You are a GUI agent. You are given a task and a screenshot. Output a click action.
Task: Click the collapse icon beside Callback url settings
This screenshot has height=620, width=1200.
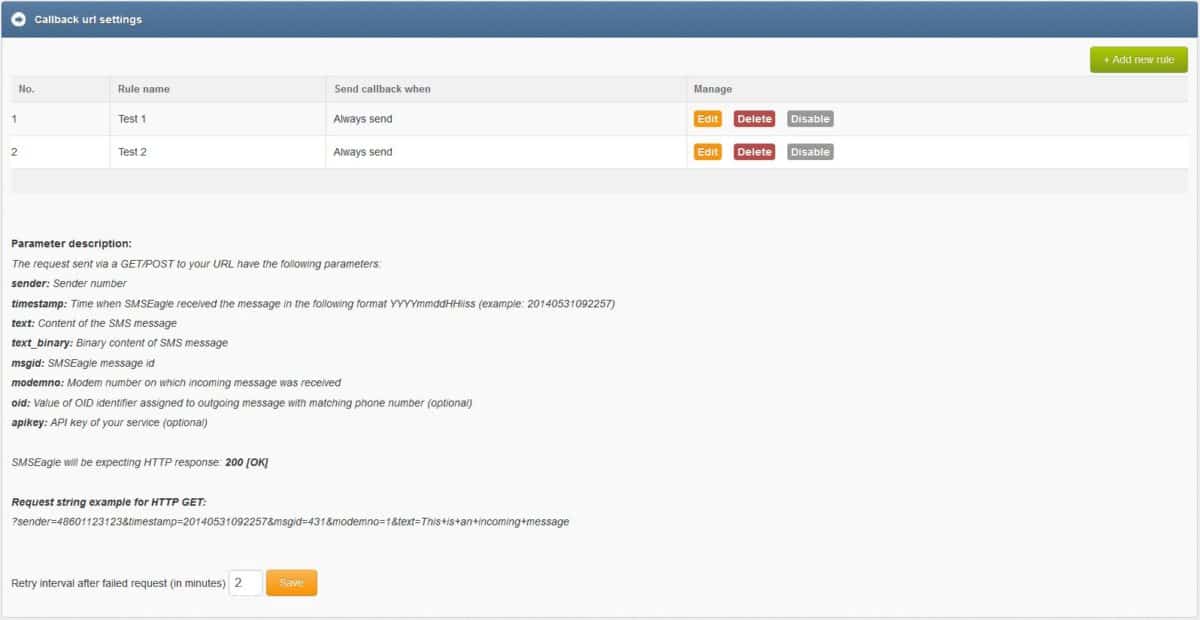(18, 19)
